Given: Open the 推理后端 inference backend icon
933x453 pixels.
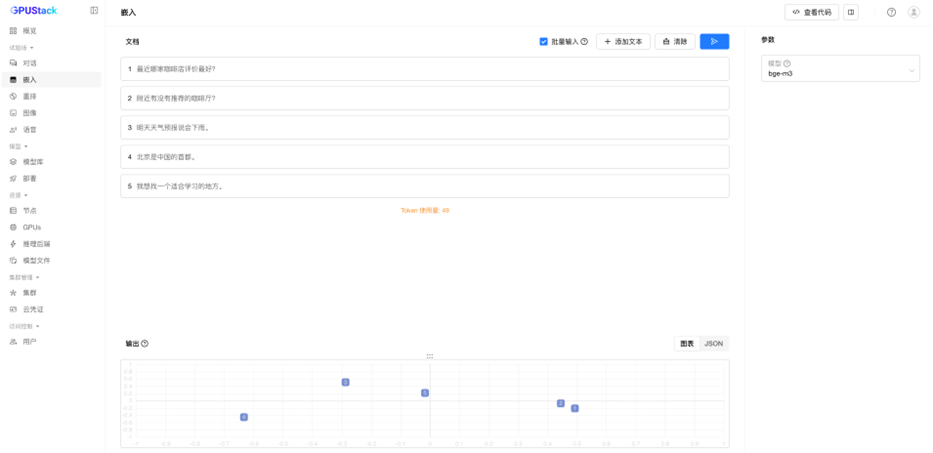Looking at the screenshot, I should point(13,243).
